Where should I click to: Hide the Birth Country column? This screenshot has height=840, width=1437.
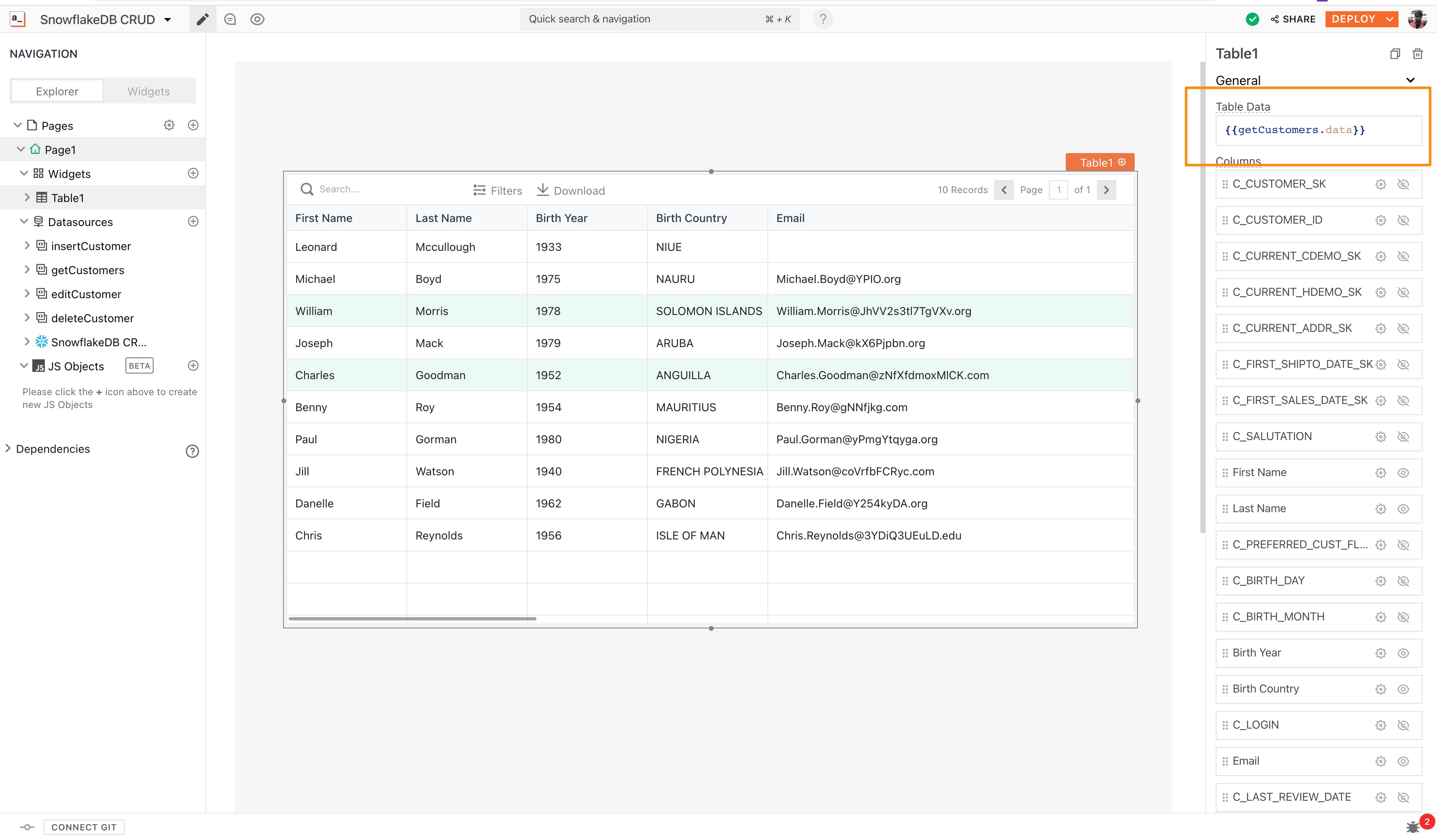1403,689
